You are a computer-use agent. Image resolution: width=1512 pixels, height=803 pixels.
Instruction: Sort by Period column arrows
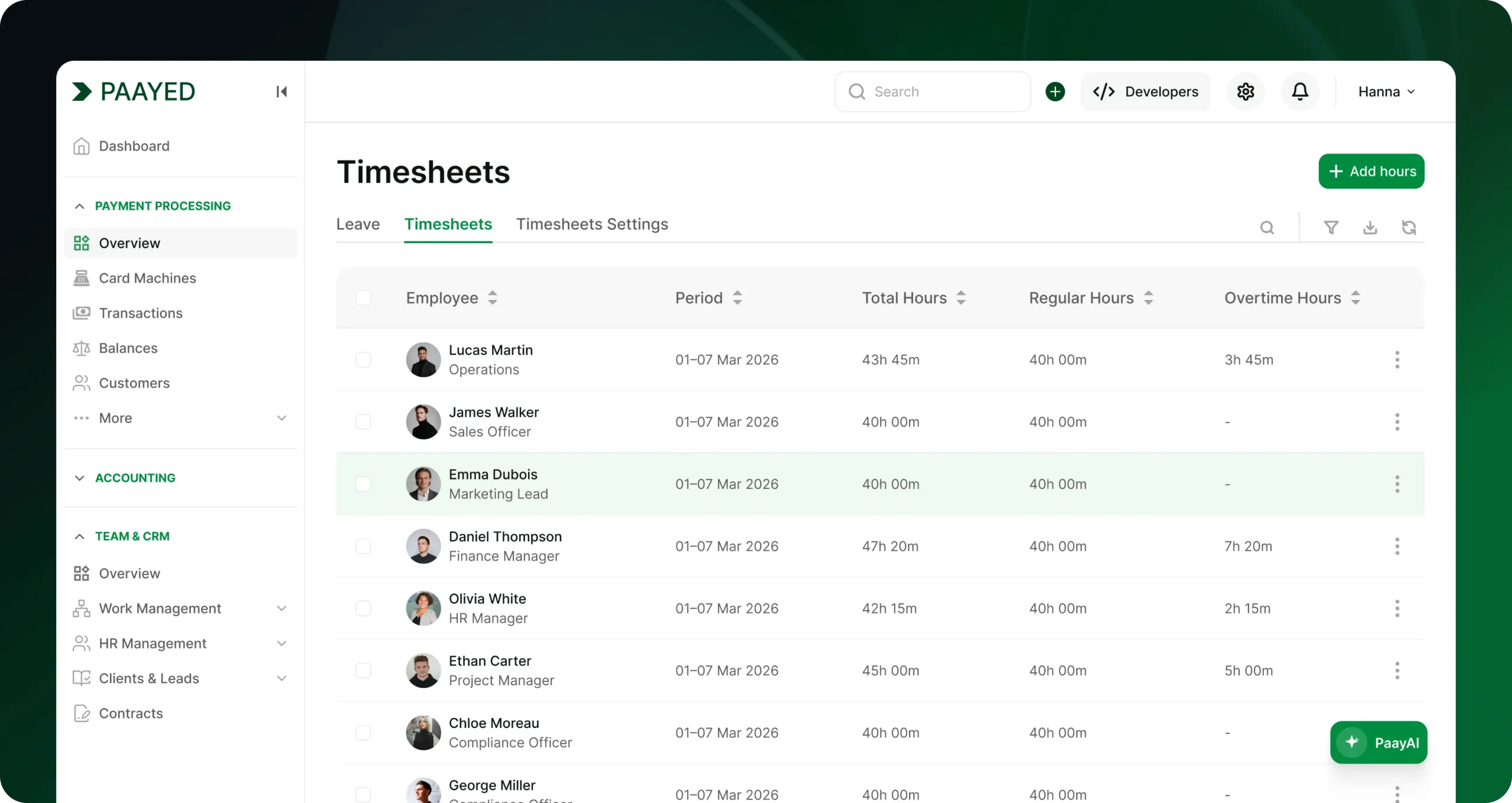[737, 298]
